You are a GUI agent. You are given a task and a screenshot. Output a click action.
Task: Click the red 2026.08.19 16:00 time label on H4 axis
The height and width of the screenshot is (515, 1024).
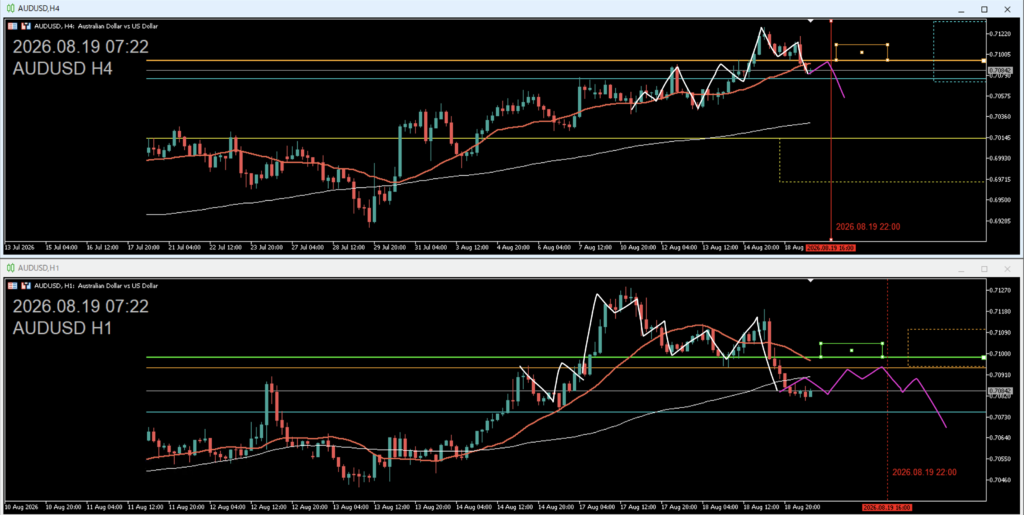point(830,248)
